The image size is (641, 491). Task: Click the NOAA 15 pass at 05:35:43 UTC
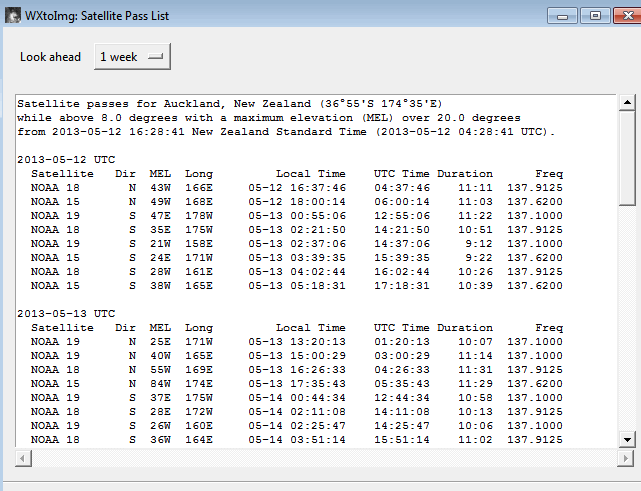[x=297, y=383]
